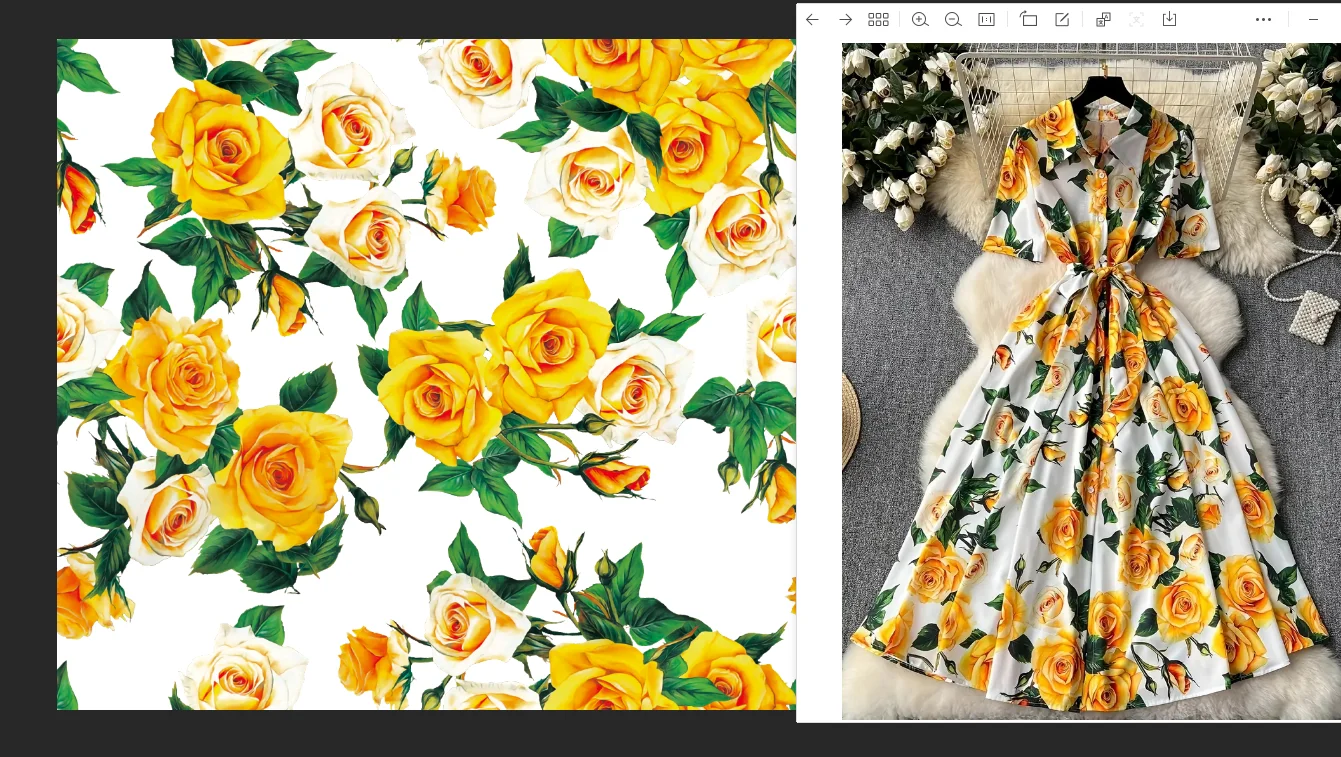Rotate the image with the rotate icon
Screen dimensions: 1341x757
(x=1028, y=20)
